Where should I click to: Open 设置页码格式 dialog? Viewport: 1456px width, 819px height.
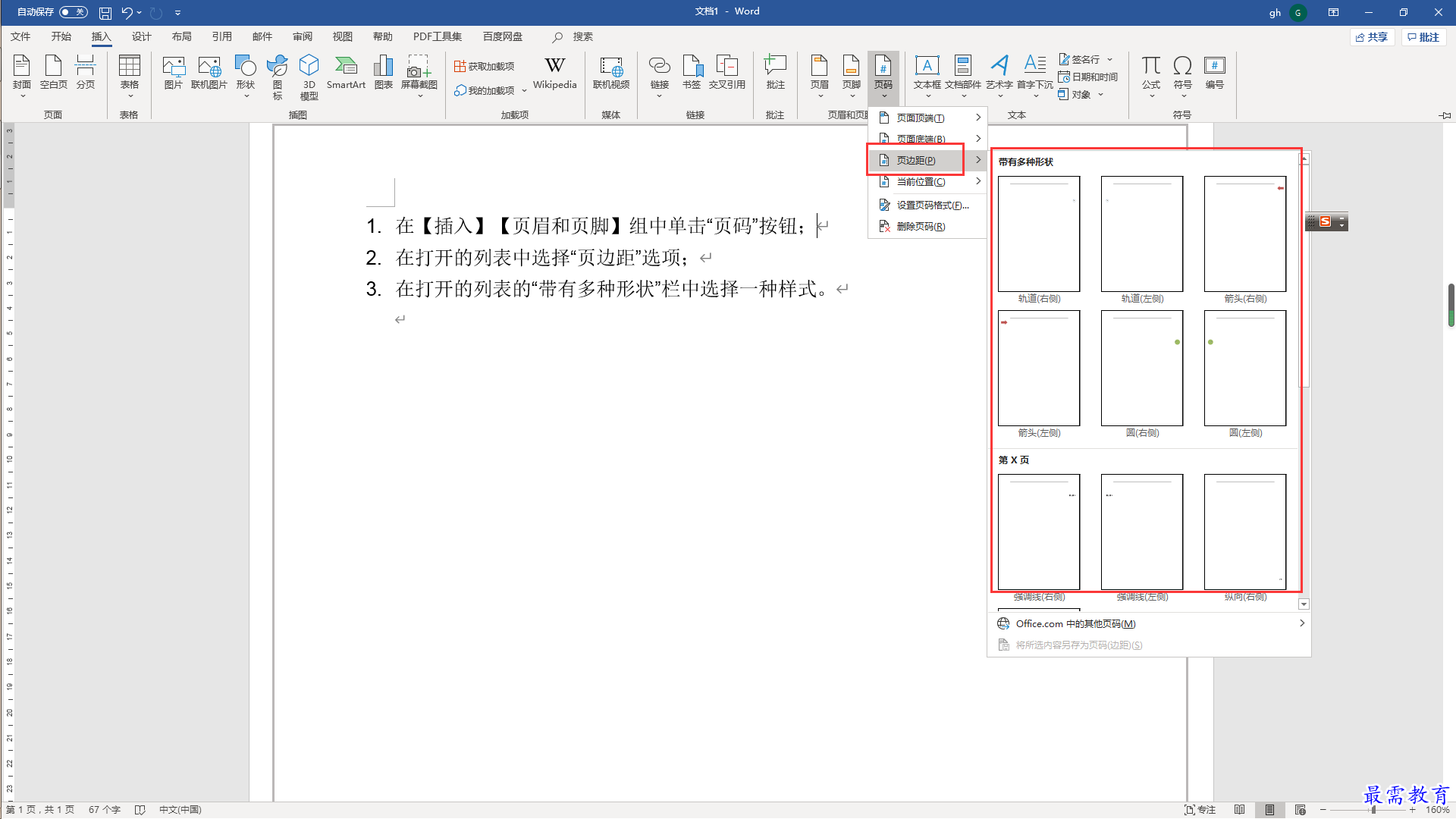pyautogui.click(x=928, y=205)
